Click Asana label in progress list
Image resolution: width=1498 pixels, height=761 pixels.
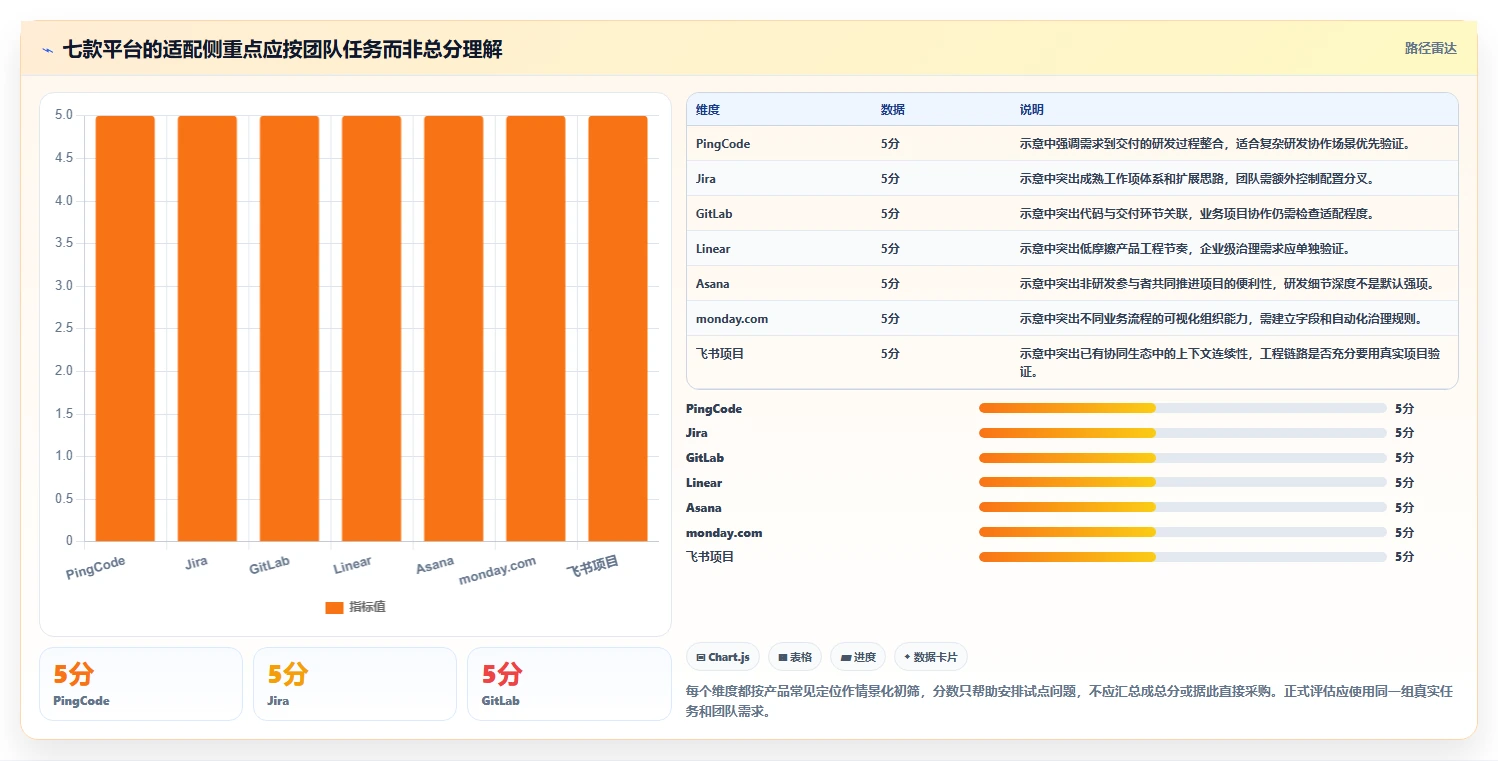tap(704, 507)
